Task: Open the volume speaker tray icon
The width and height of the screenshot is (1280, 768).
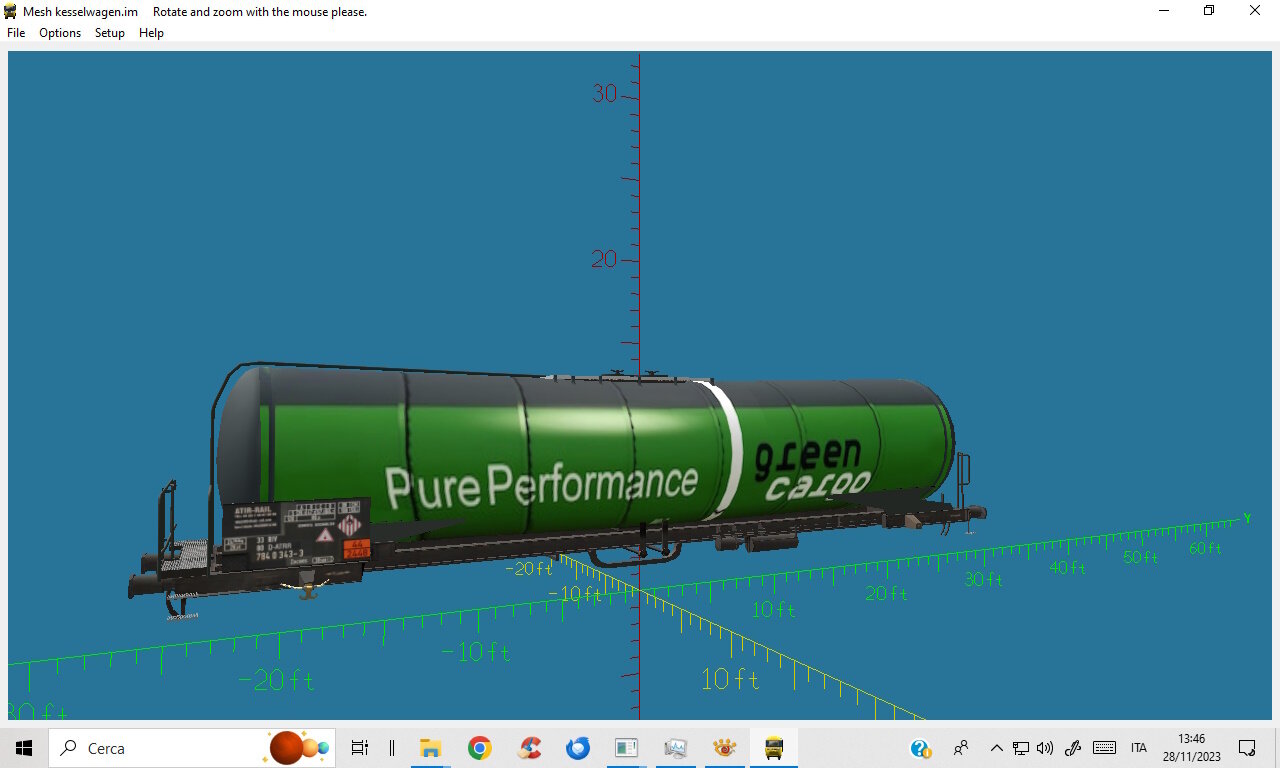Action: [x=1045, y=748]
